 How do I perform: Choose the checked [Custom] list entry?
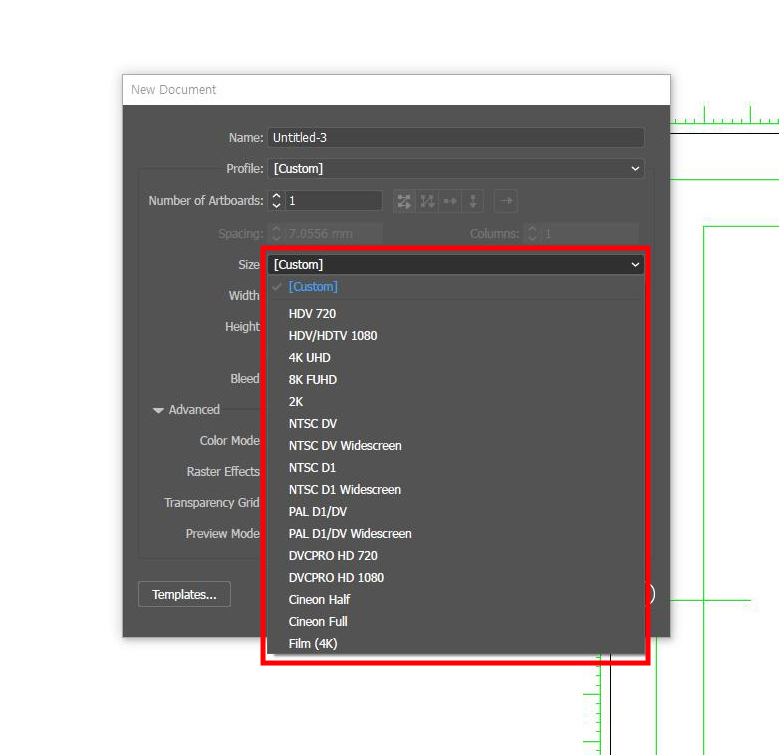coord(456,287)
